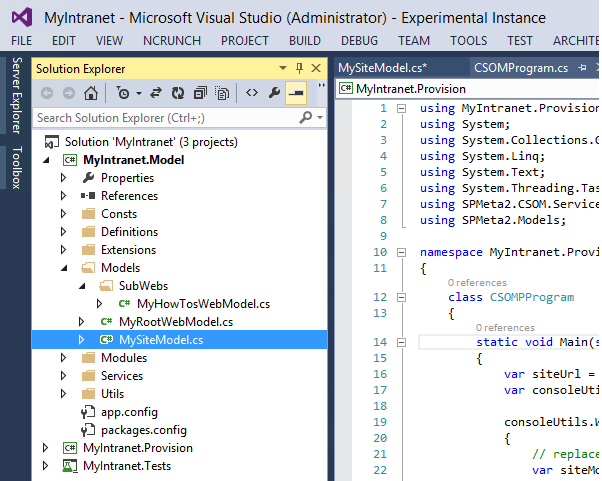Expand the Consts folder
602x481 pixels.
[64, 214]
